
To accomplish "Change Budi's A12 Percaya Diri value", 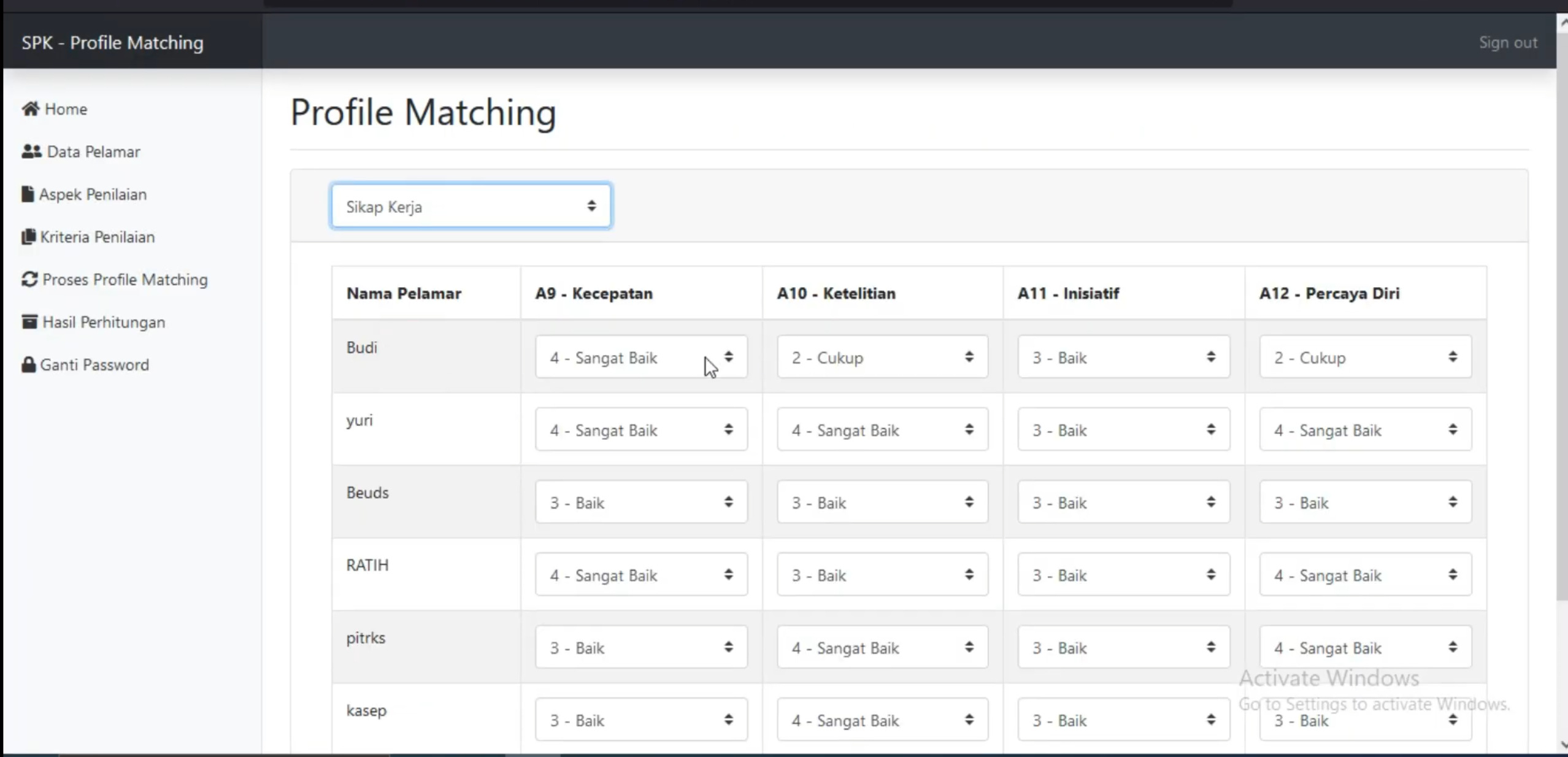I will [1365, 356].
